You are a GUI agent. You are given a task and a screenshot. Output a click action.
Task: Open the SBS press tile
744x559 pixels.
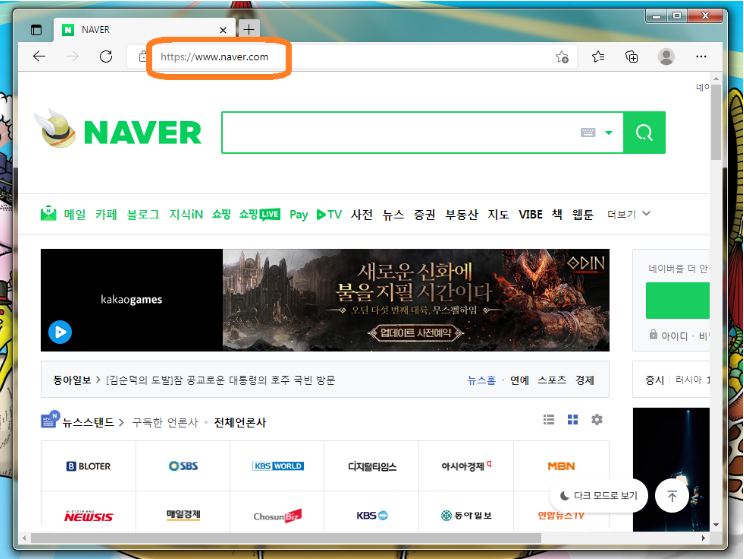pyautogui.click(x=183, y=466)
